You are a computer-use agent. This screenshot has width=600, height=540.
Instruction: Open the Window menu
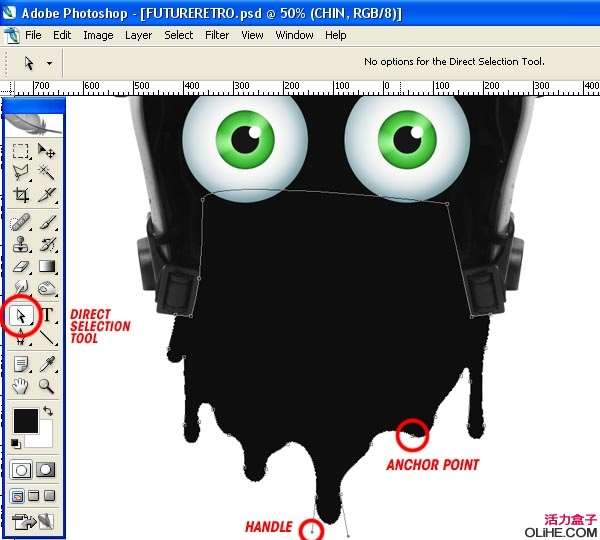point(294,35)
